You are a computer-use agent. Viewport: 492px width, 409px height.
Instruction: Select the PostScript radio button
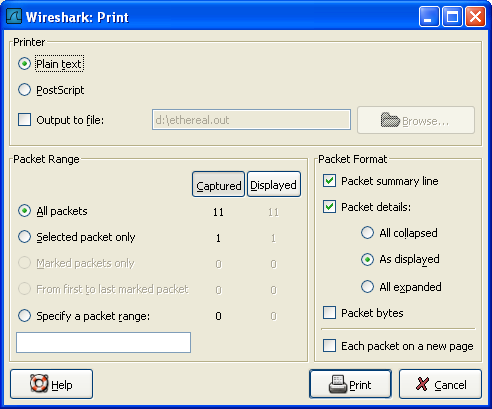(x=24, y=90)
